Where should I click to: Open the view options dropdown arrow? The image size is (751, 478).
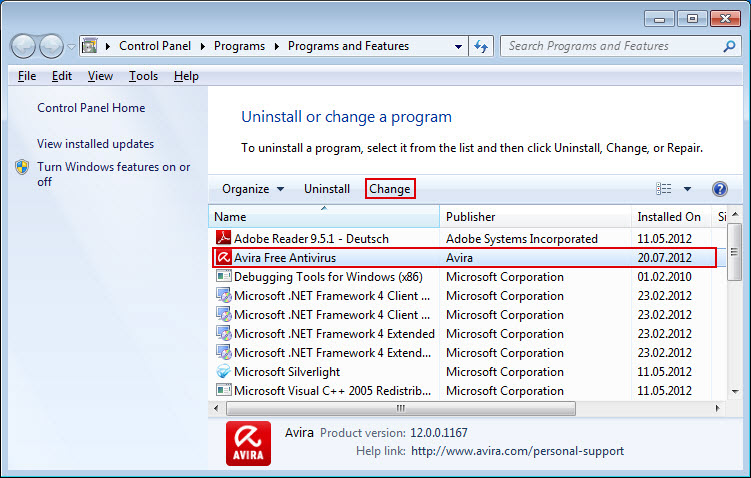(688, 189)
